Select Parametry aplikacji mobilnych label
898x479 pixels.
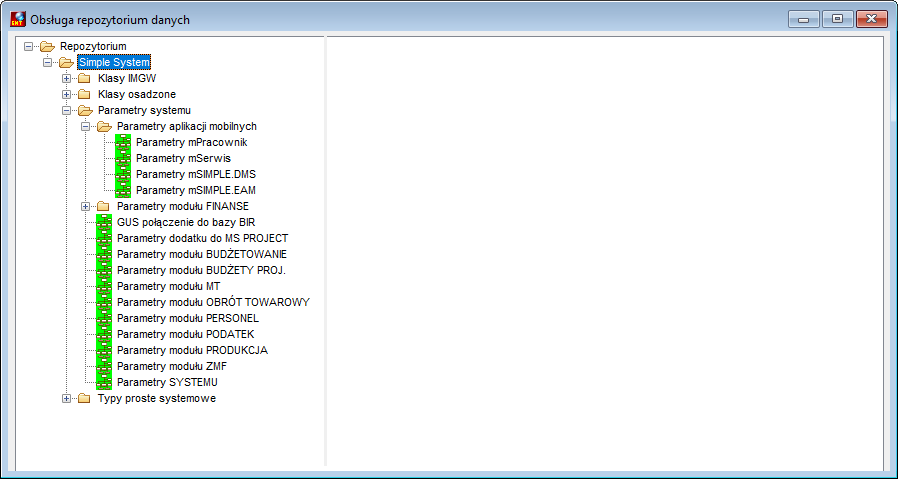[x=187, y=127]
